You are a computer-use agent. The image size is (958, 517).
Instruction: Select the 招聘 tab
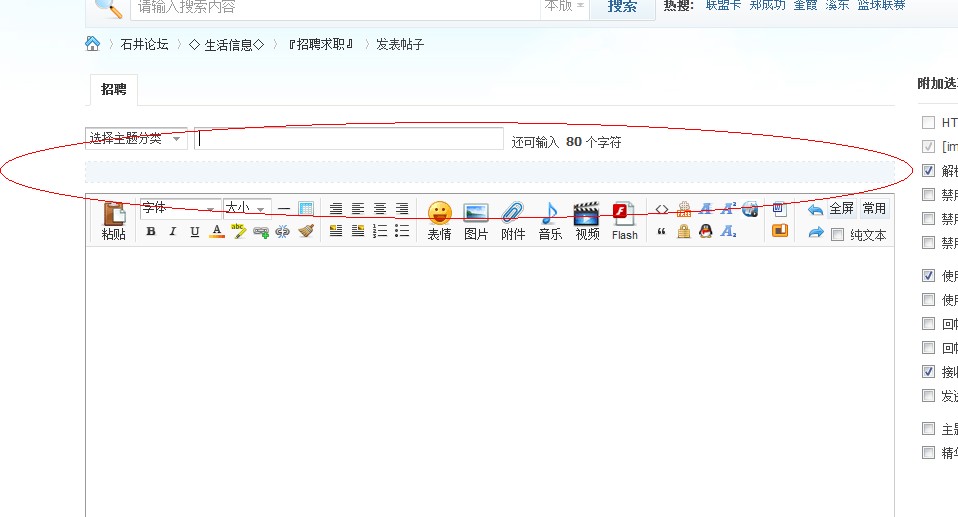tap(114, 89)
